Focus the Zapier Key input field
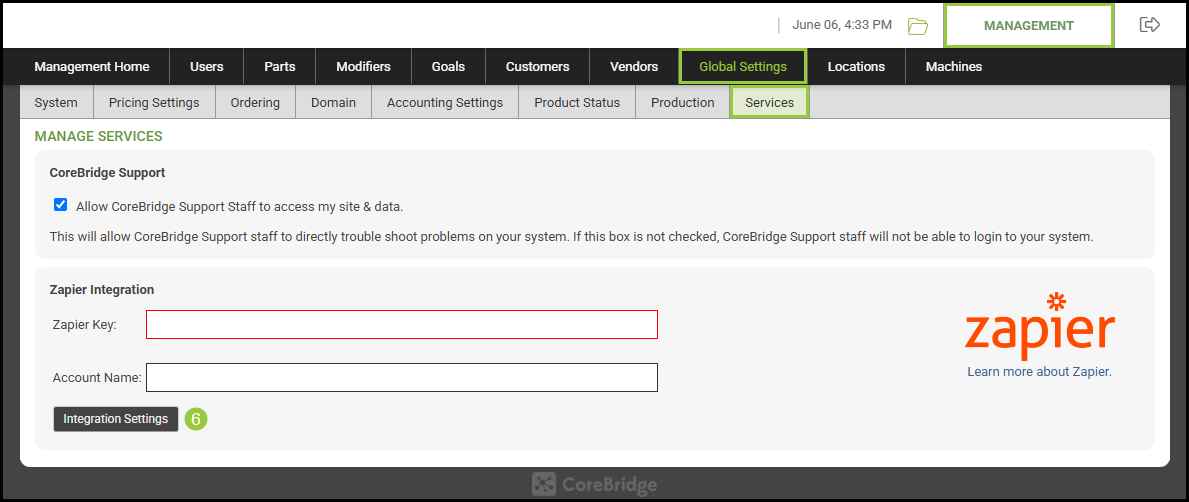1189x502 pixels. point(402,325)
